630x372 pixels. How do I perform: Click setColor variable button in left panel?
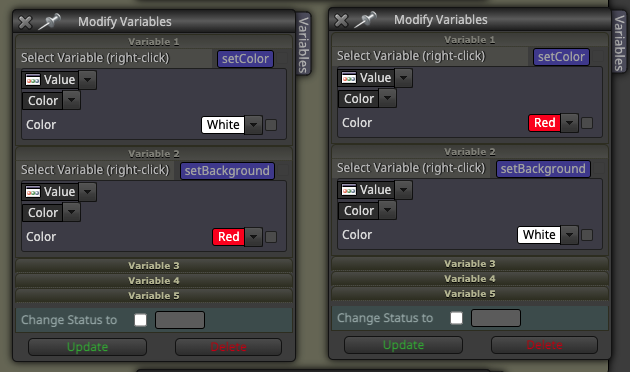[245, 59]
